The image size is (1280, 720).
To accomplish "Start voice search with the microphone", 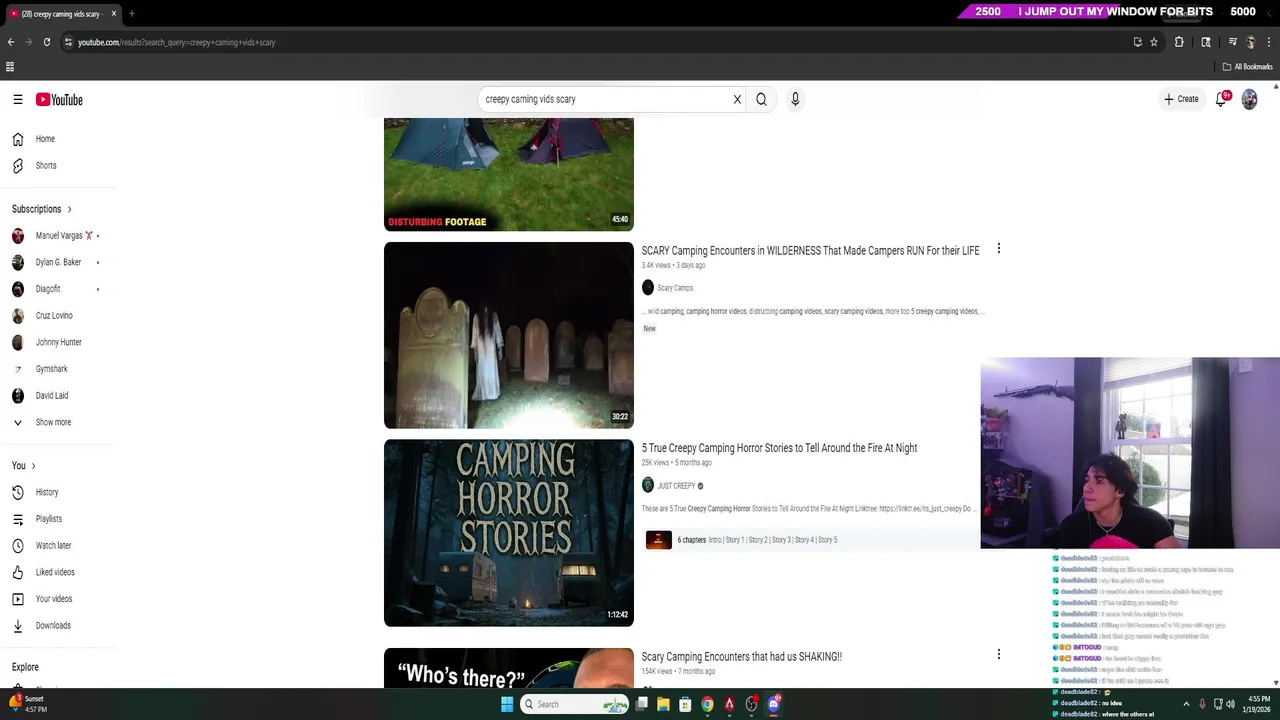I will click(795, 99).
